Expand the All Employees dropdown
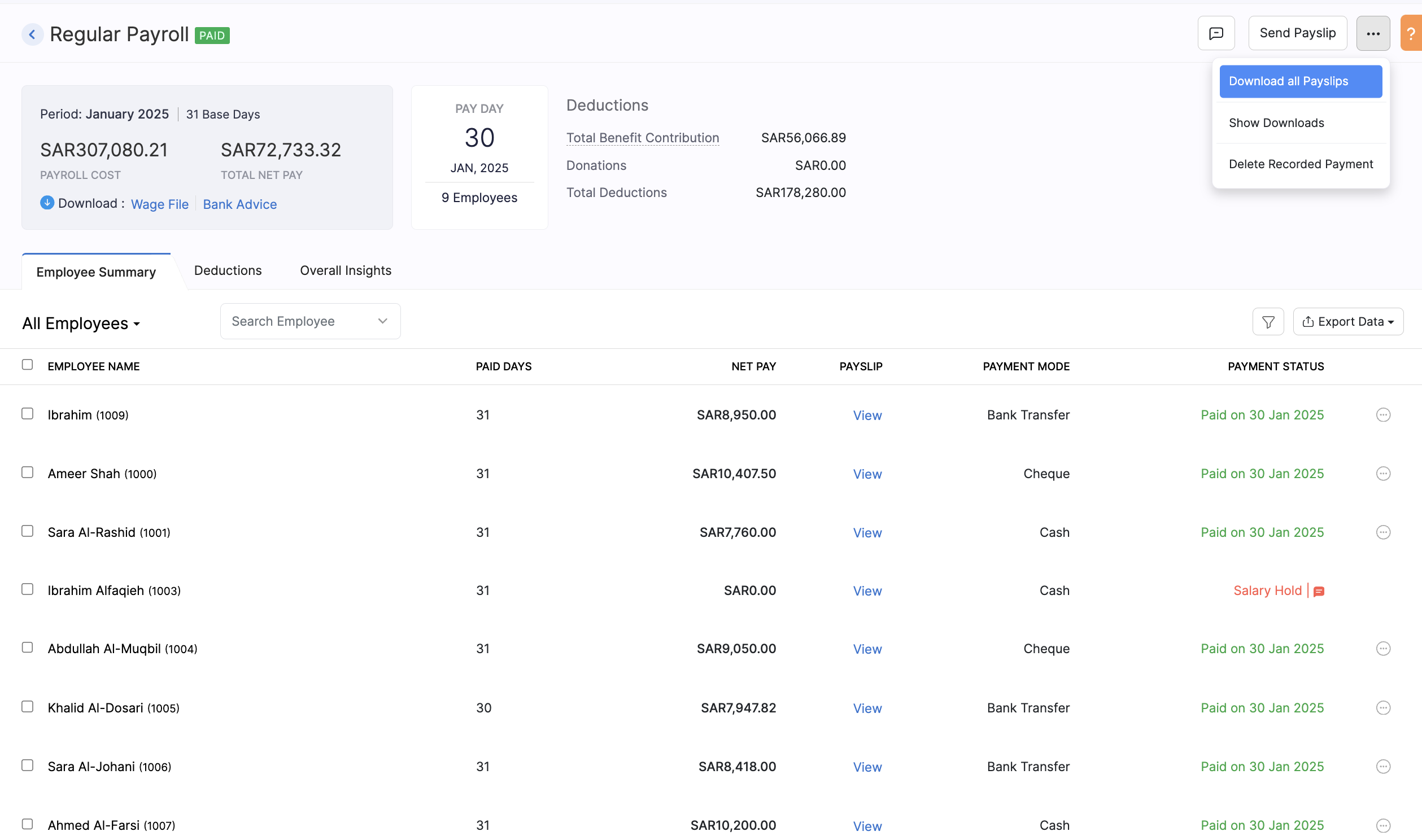The height and width of the screenshot is (840, 1422). click(81, 323)
